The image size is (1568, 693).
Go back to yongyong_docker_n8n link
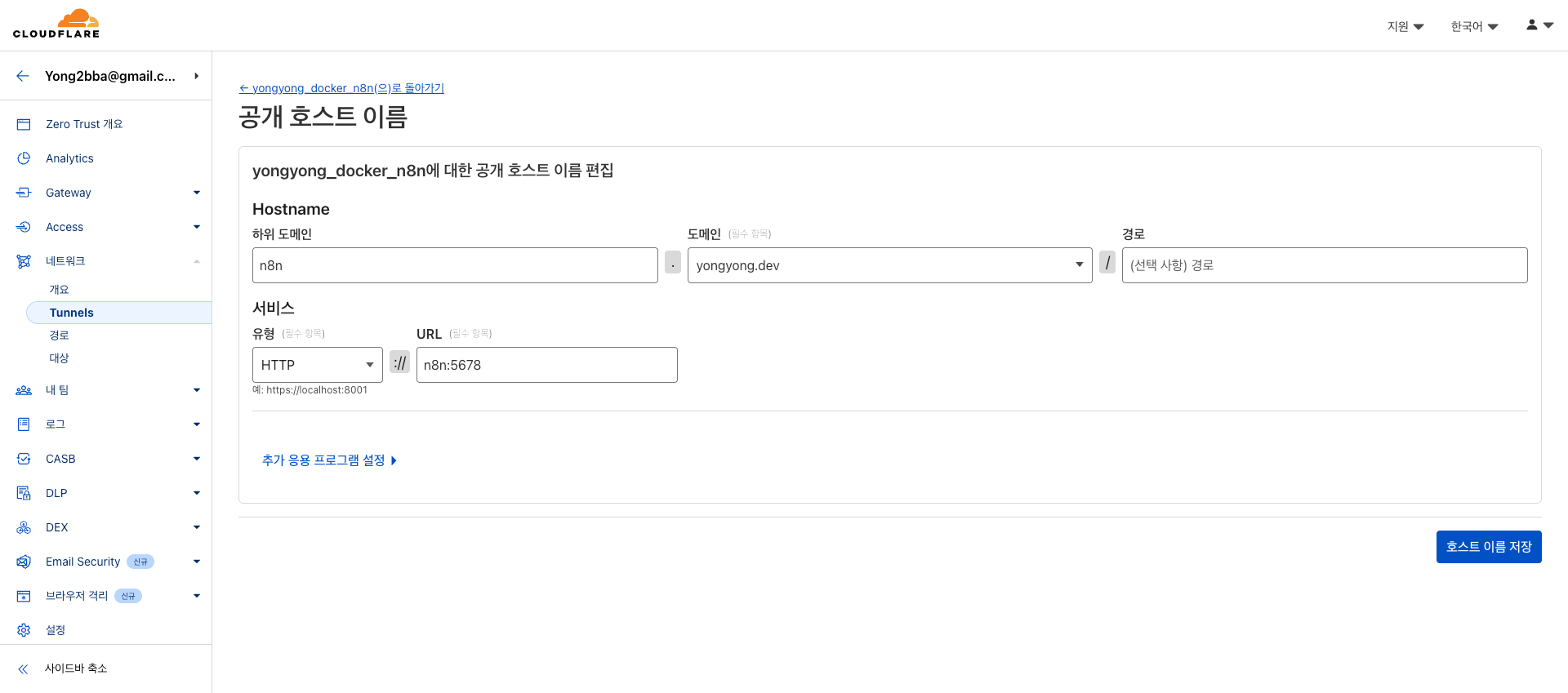click(x=341, y=88)
